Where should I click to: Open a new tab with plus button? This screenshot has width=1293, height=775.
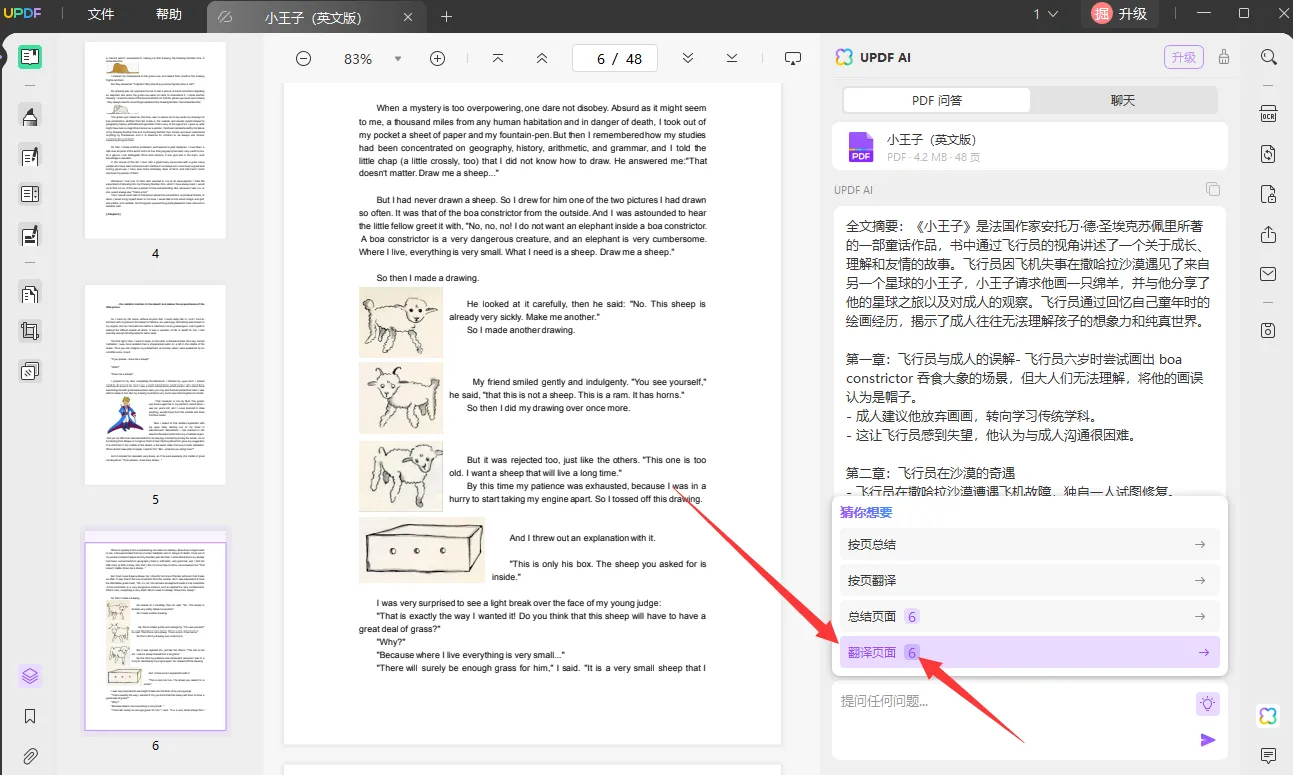coord(447,16)
